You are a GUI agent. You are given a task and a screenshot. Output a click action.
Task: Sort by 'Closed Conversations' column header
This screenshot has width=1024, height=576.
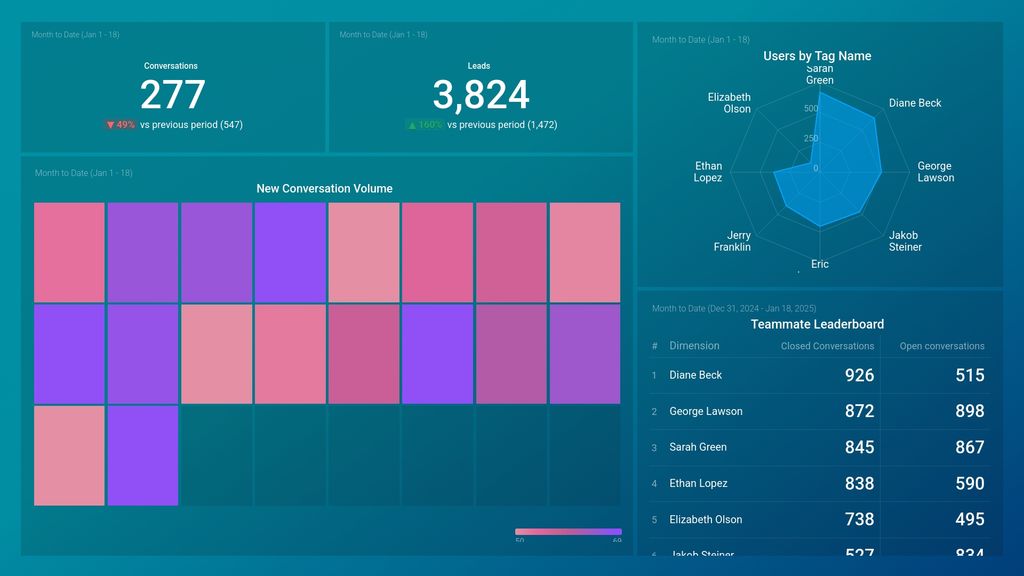(827, 346)
